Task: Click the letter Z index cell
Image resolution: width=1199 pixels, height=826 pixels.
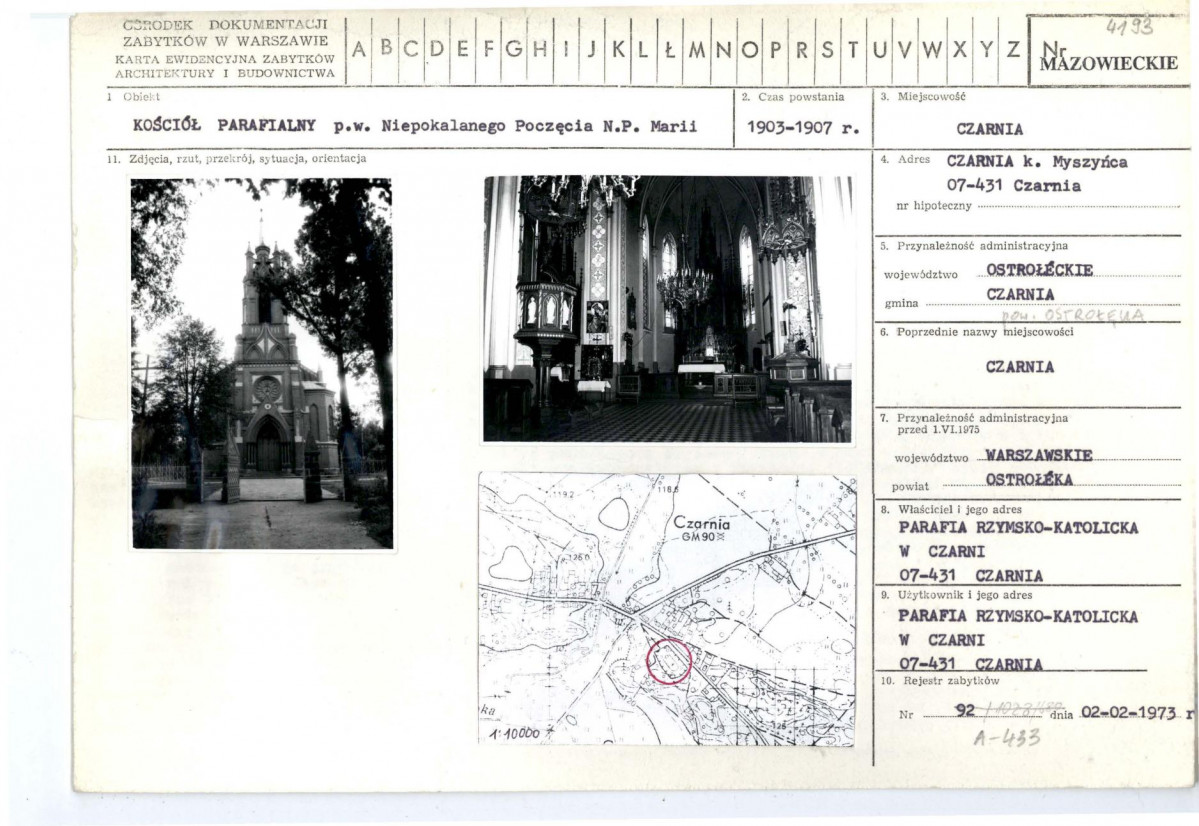Action: [x=1013, y=50]
